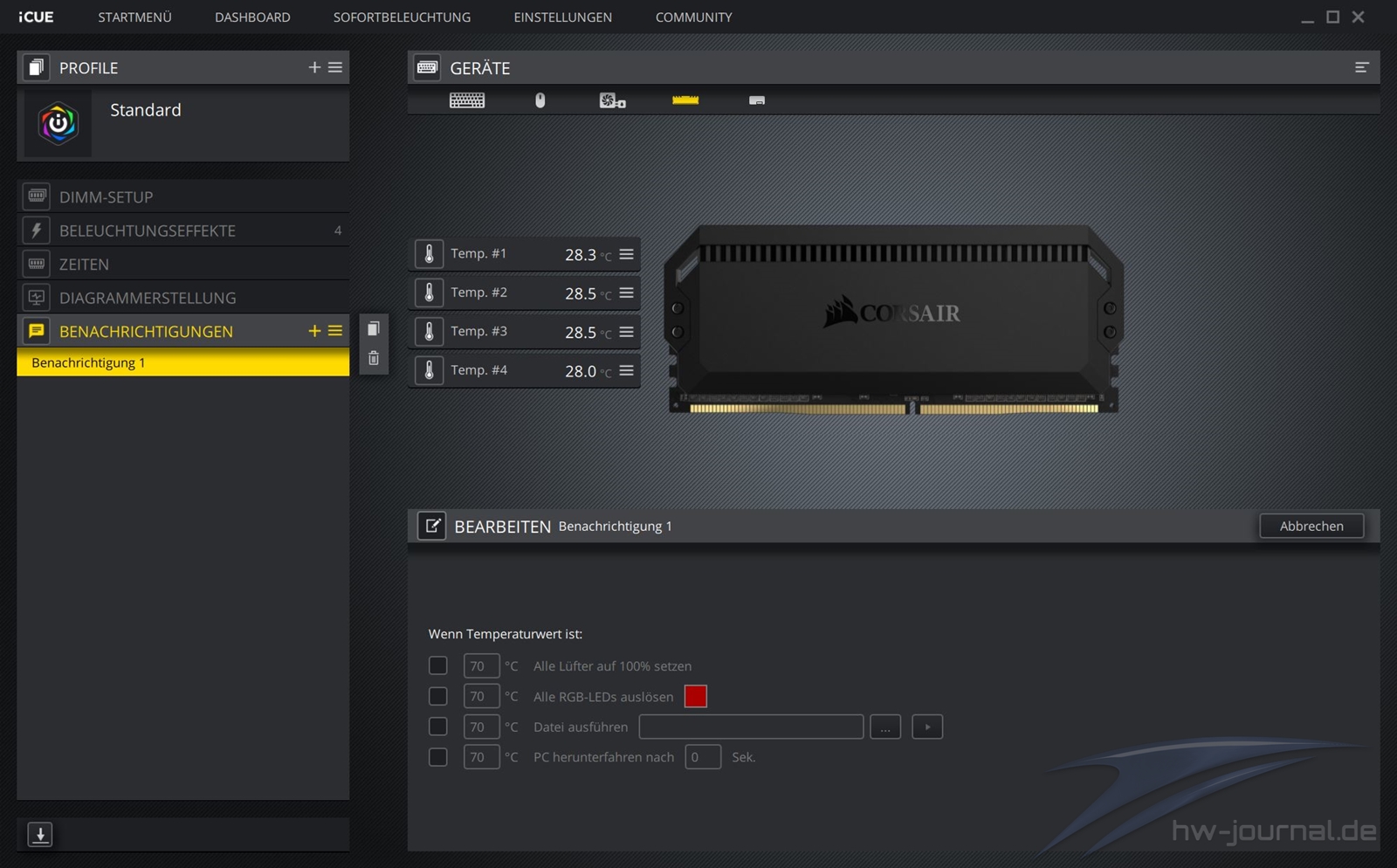Open Temp. #1 options menu
The height and width of the screenshot is (868, 1397).
[626, 254]
